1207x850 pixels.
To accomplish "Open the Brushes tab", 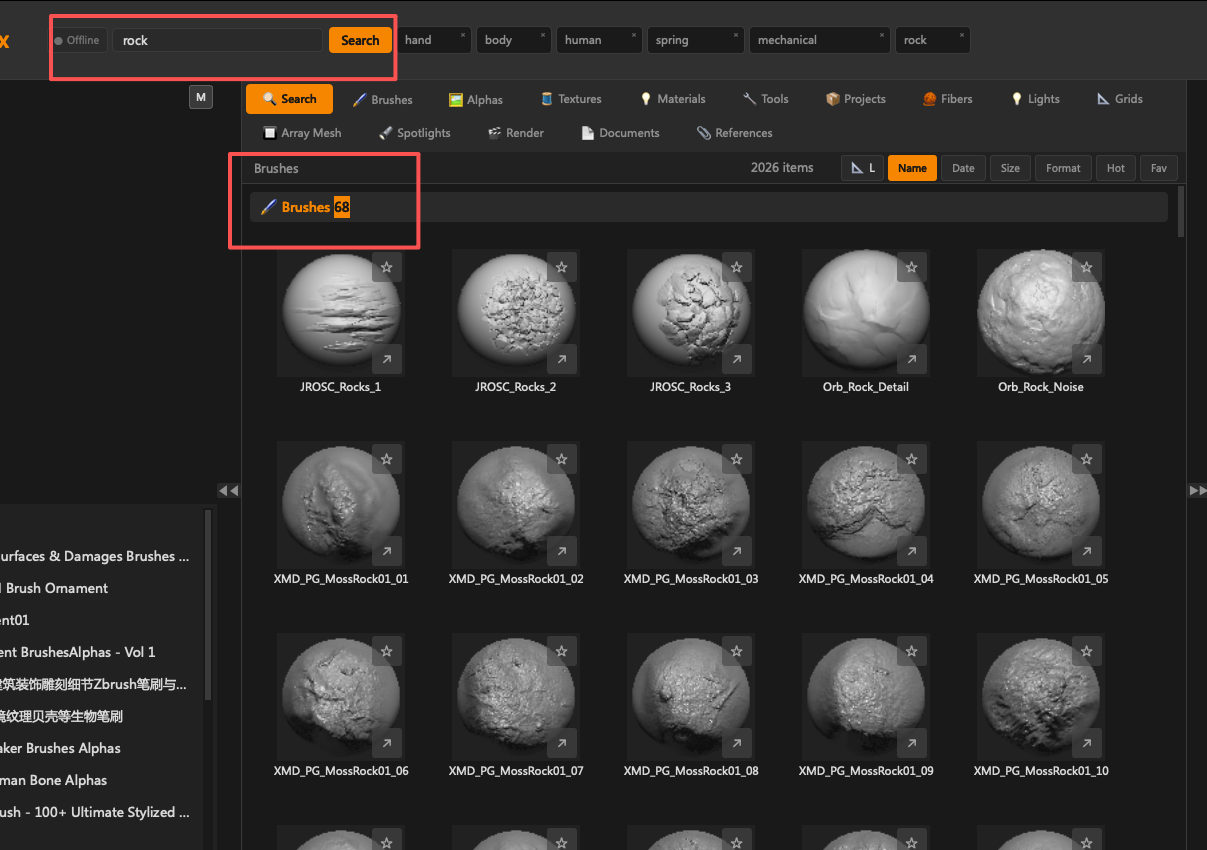I will pyautogui.click(x=383, y=99).
